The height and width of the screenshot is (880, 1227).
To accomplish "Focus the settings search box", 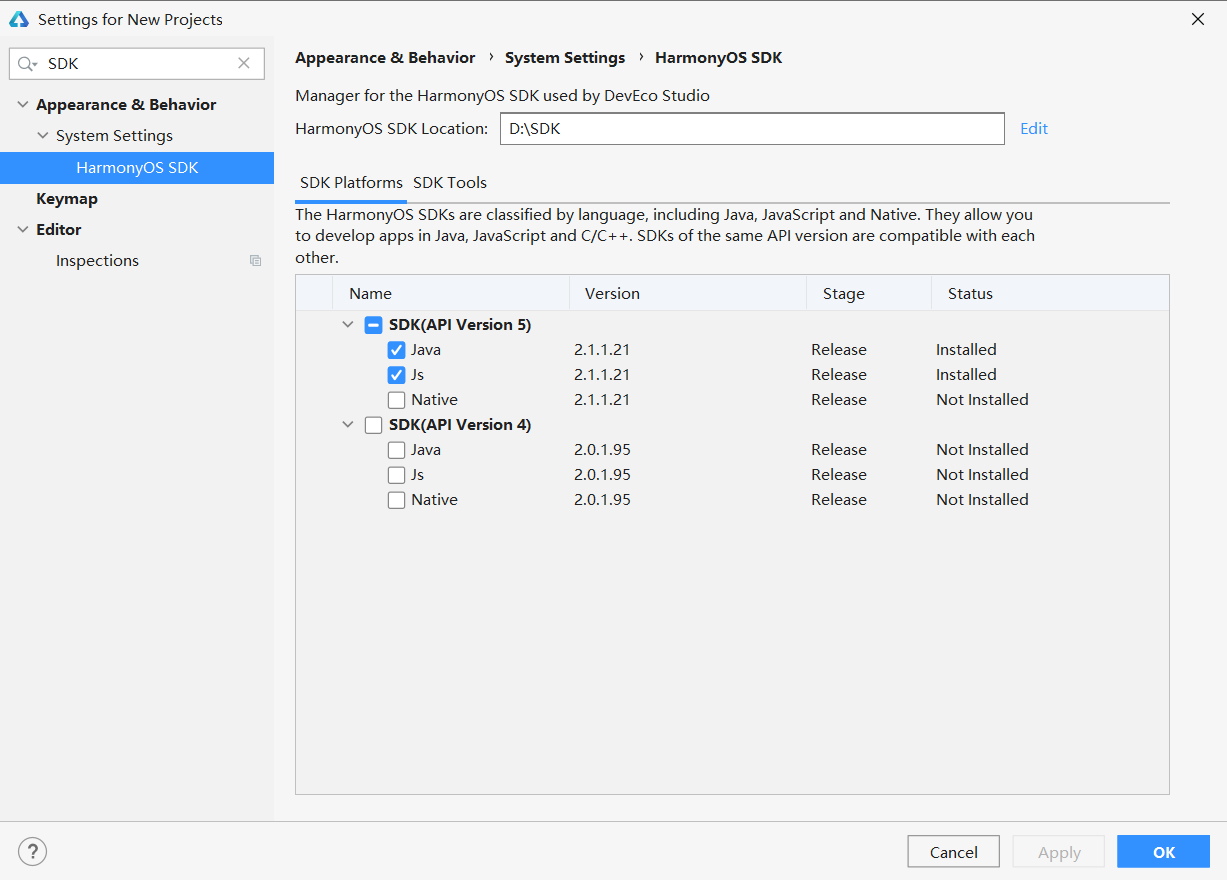I will coord(137,63).
